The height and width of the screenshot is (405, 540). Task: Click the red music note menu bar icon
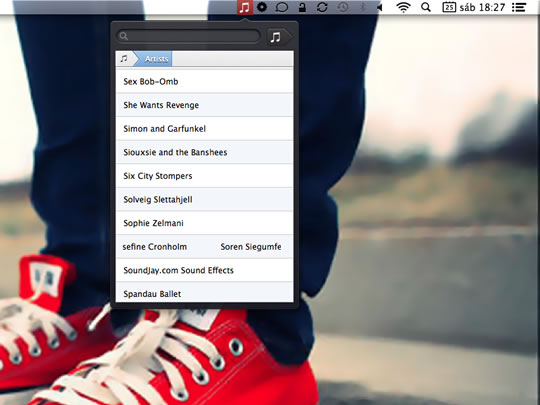pyautogui.click(x=245, y=7)
